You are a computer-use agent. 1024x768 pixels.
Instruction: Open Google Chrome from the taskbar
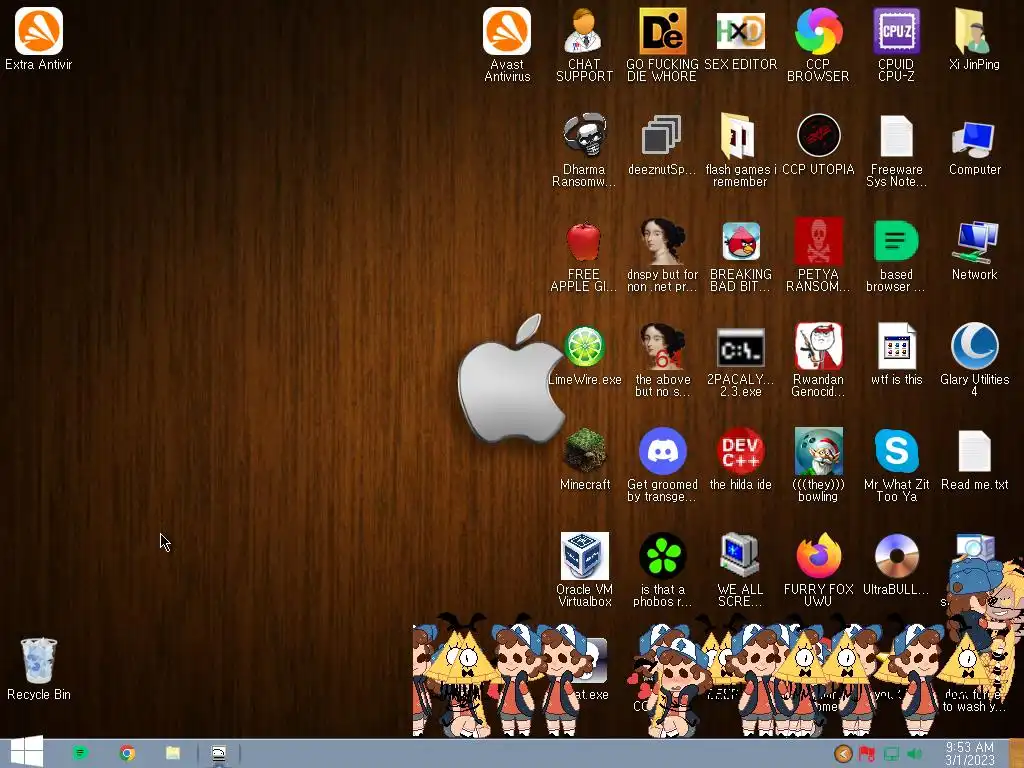127,753
